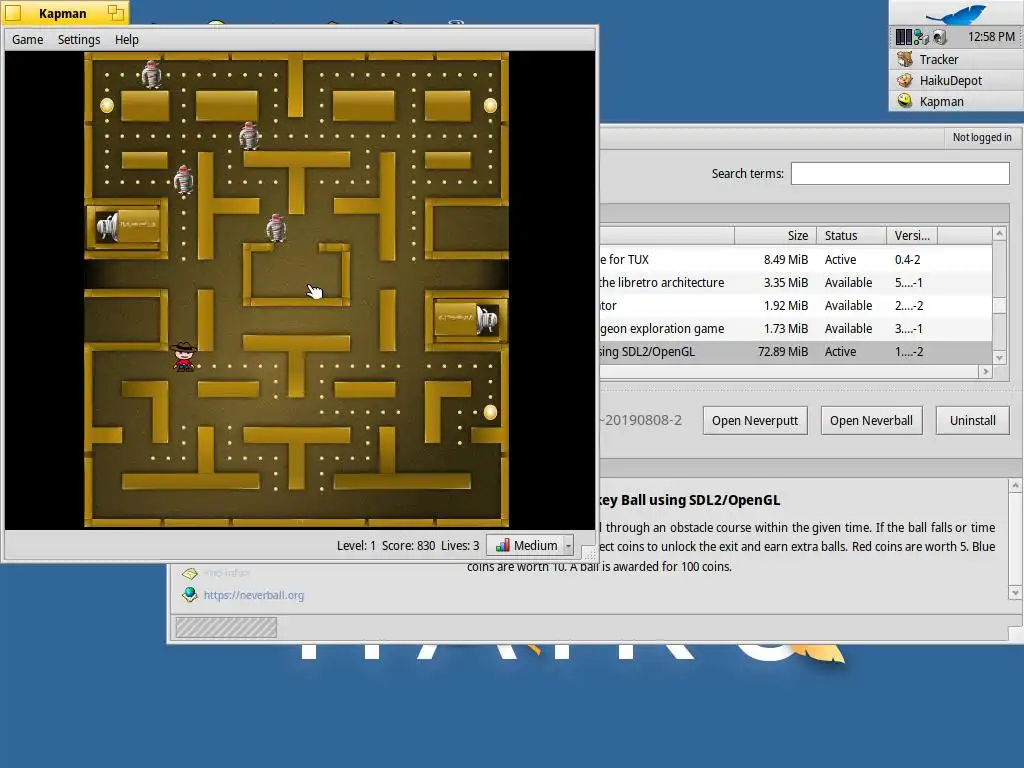Click the Open Neverball button

coord(871,421)
